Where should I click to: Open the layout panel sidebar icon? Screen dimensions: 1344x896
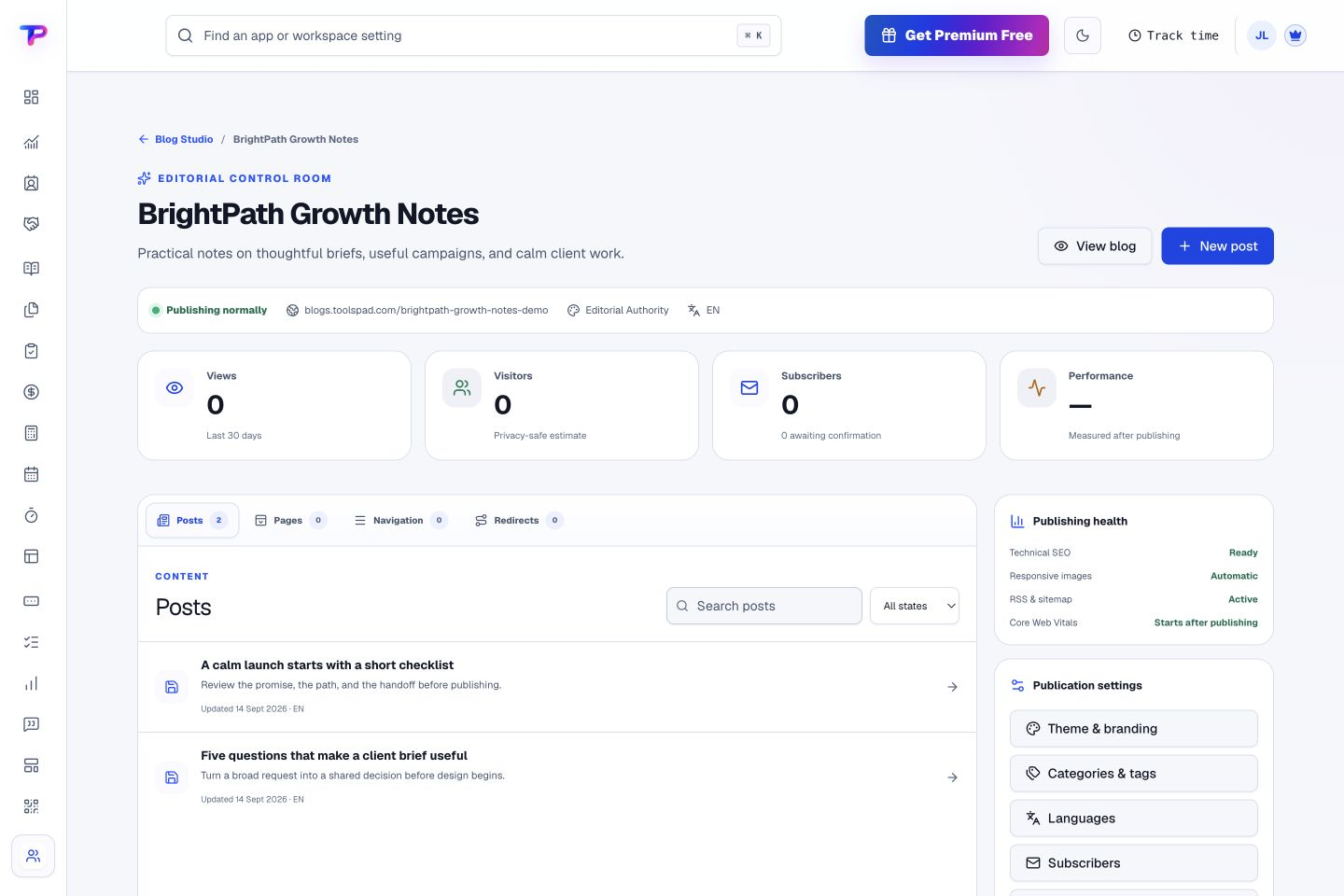31,556
